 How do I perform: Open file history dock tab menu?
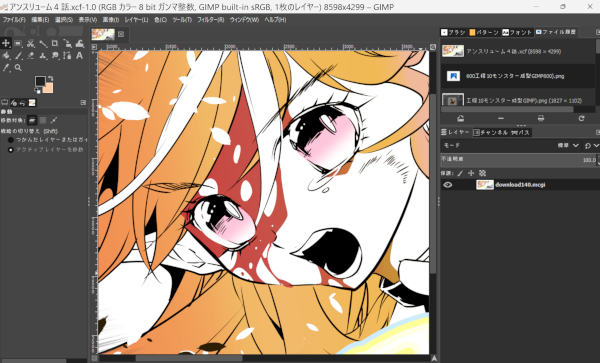[x=598, y=33]
